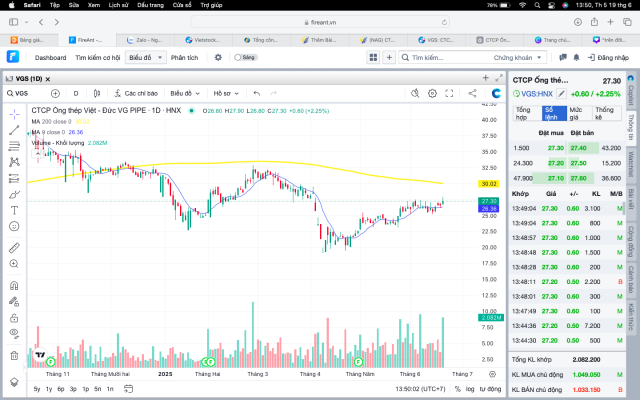Close the VGS (1D) chart tab

click(48, 79)
